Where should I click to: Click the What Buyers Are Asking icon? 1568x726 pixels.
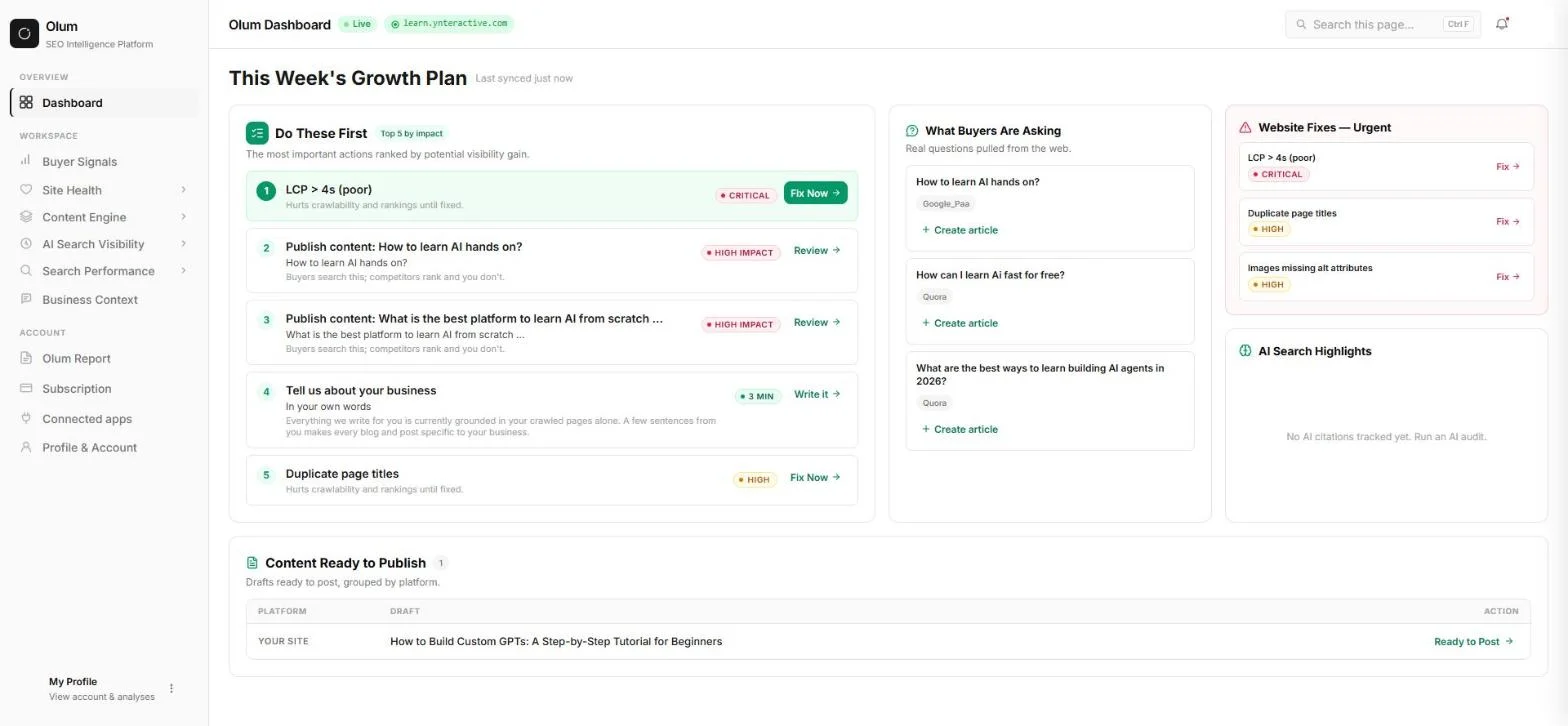coord(912,130)
